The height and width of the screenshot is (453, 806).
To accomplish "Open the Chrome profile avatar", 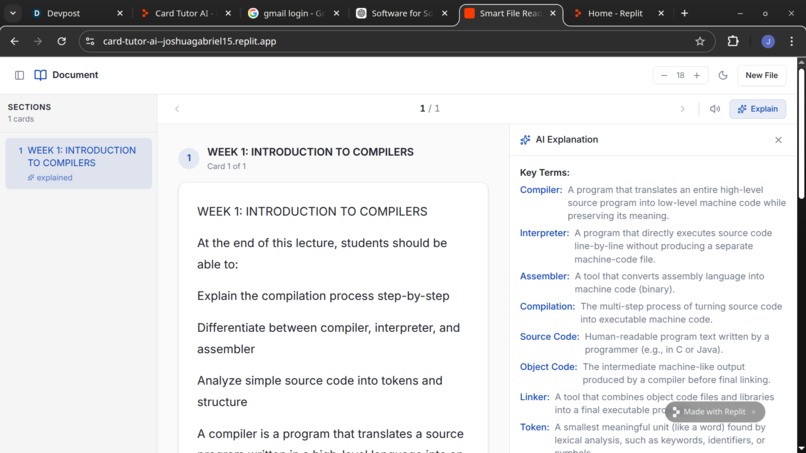I will (768, 41).
